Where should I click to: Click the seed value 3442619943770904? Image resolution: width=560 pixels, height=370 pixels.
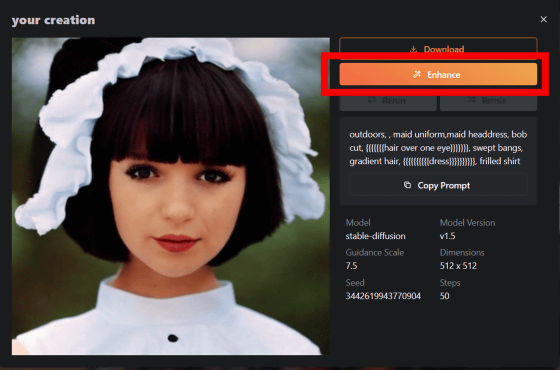click(383, 296)
